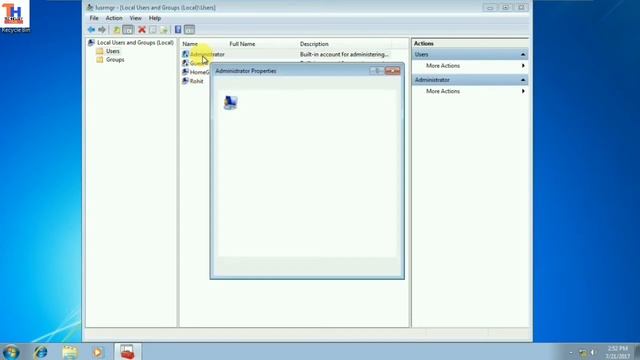Viewport: 640px width, 360px height.
Task: Expand More Actions arrow under Users
Action: point(523,66)
